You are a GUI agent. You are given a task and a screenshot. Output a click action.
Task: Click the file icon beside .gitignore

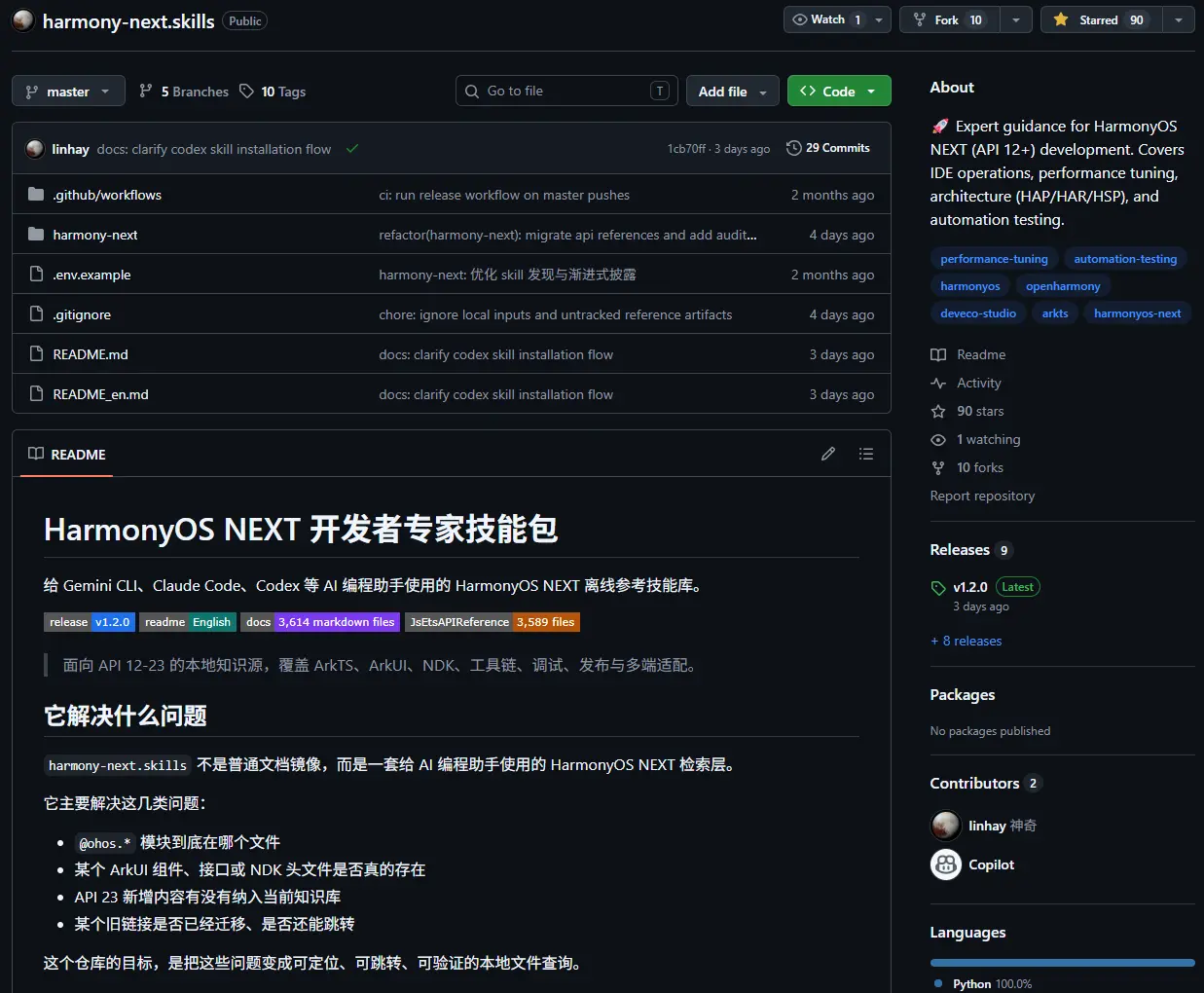pyautogui.click(x=36, y=314)
